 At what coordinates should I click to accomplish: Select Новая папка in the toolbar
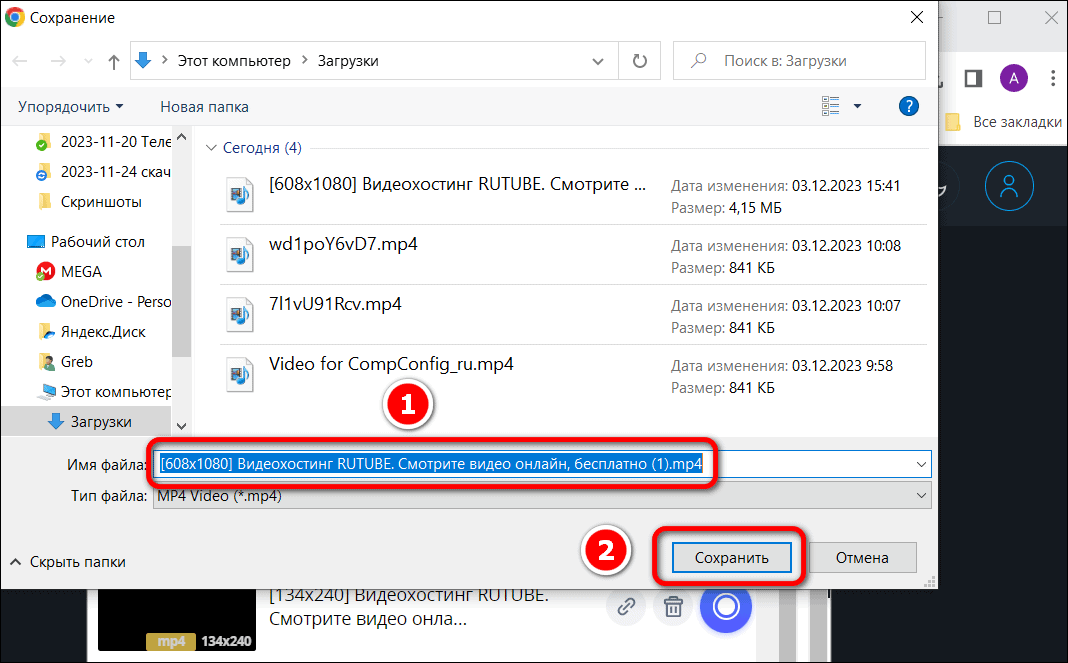pyautogui.click(x=204, y=107)
